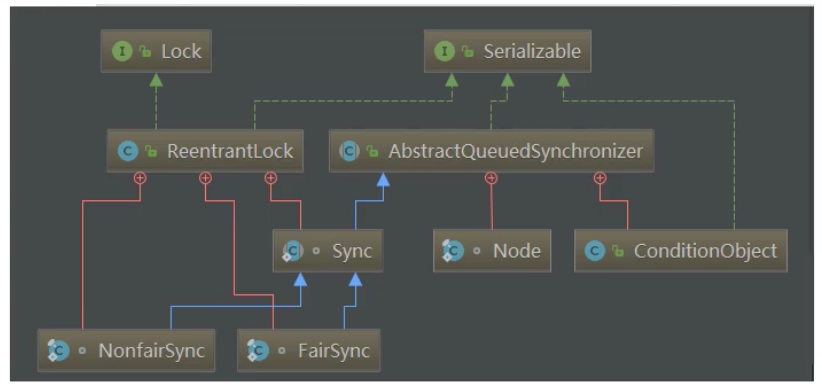Image resolution: width=822 pixels, height=391 pixels.
Task: Click the abstract class icon on Sync
Action: point(293,251)
